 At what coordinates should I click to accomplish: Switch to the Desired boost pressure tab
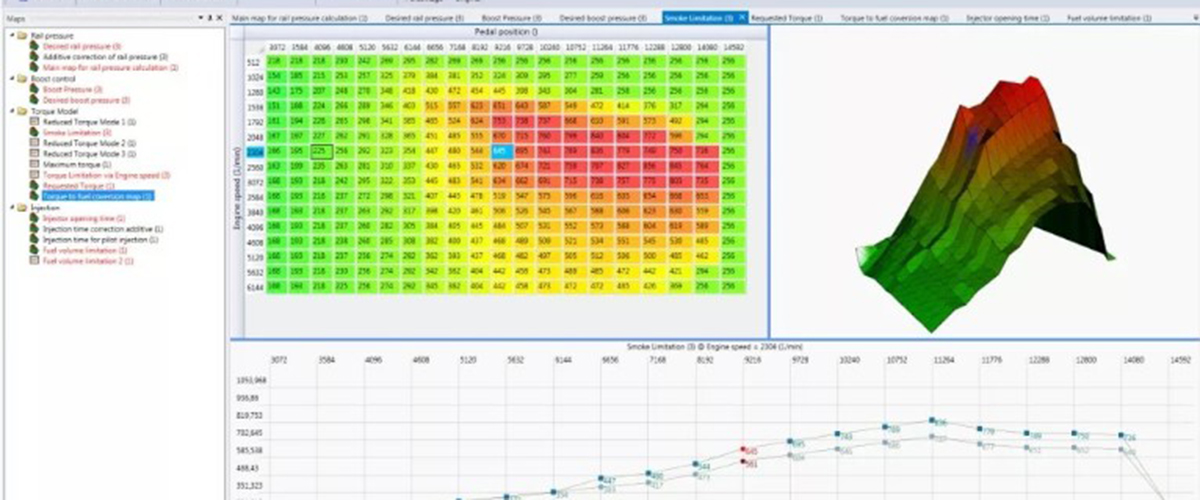pos(603,18)
